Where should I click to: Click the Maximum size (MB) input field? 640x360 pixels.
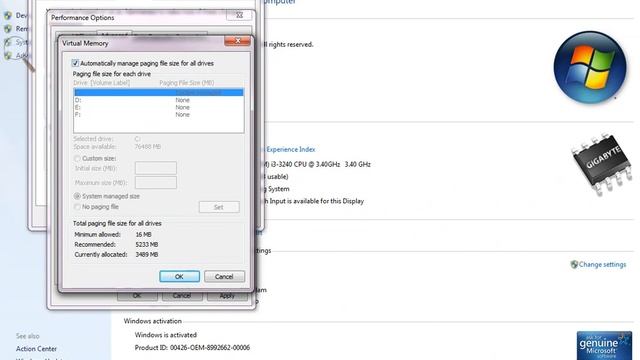(156, 182)
